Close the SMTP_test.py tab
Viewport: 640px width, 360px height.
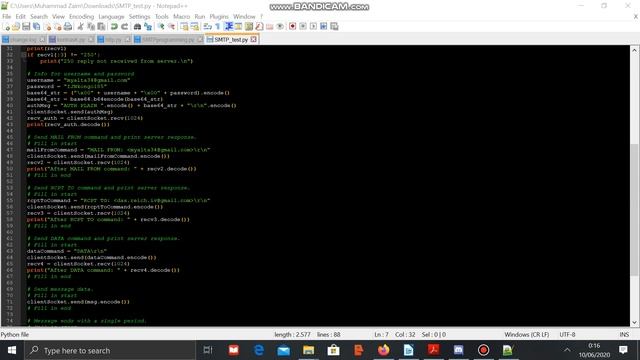(253, 40)
